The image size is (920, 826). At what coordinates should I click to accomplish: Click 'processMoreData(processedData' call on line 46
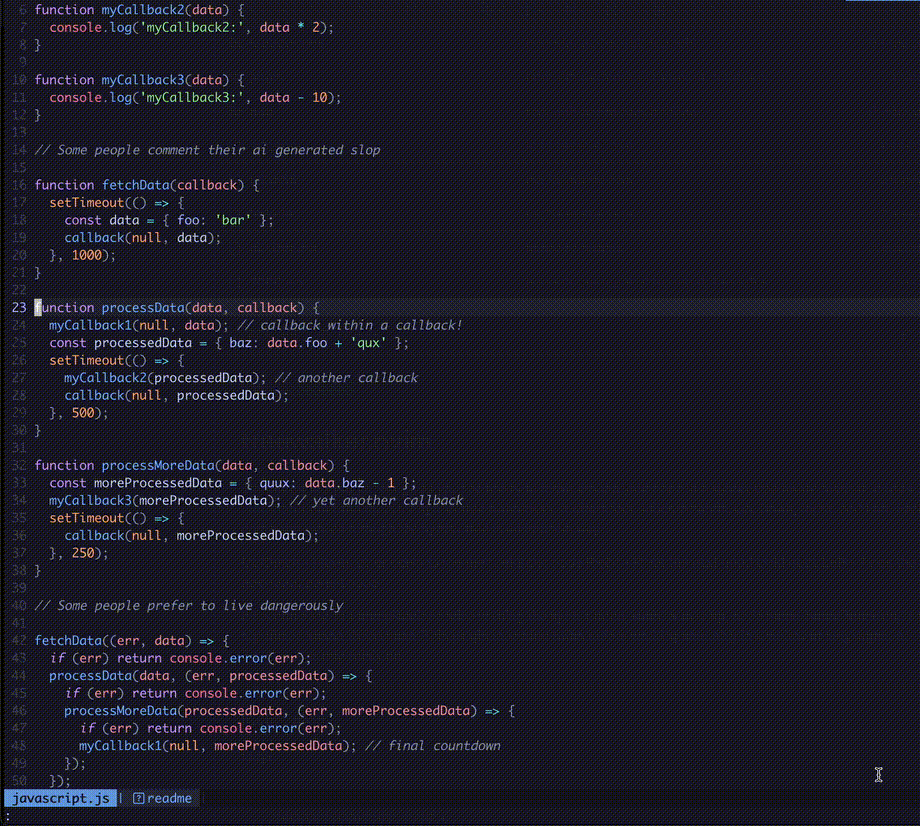pyautogui.click(x=173, y=711)
